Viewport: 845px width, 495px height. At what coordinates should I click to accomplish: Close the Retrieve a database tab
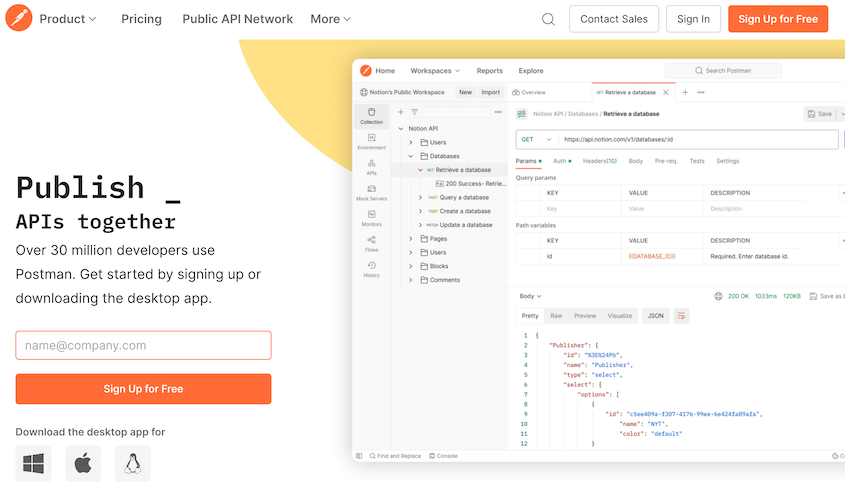point(666,92)
